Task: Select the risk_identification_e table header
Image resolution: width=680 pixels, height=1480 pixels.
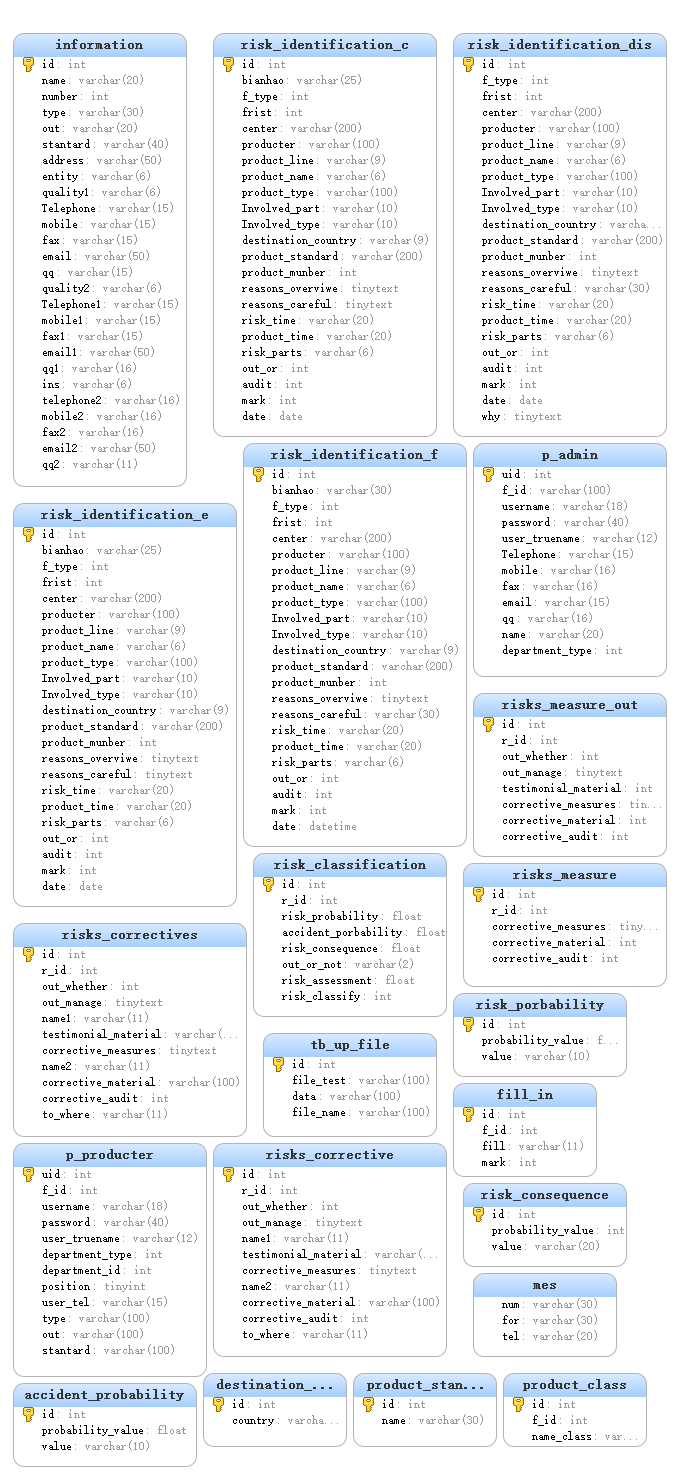Action: (x=125, y=515)
